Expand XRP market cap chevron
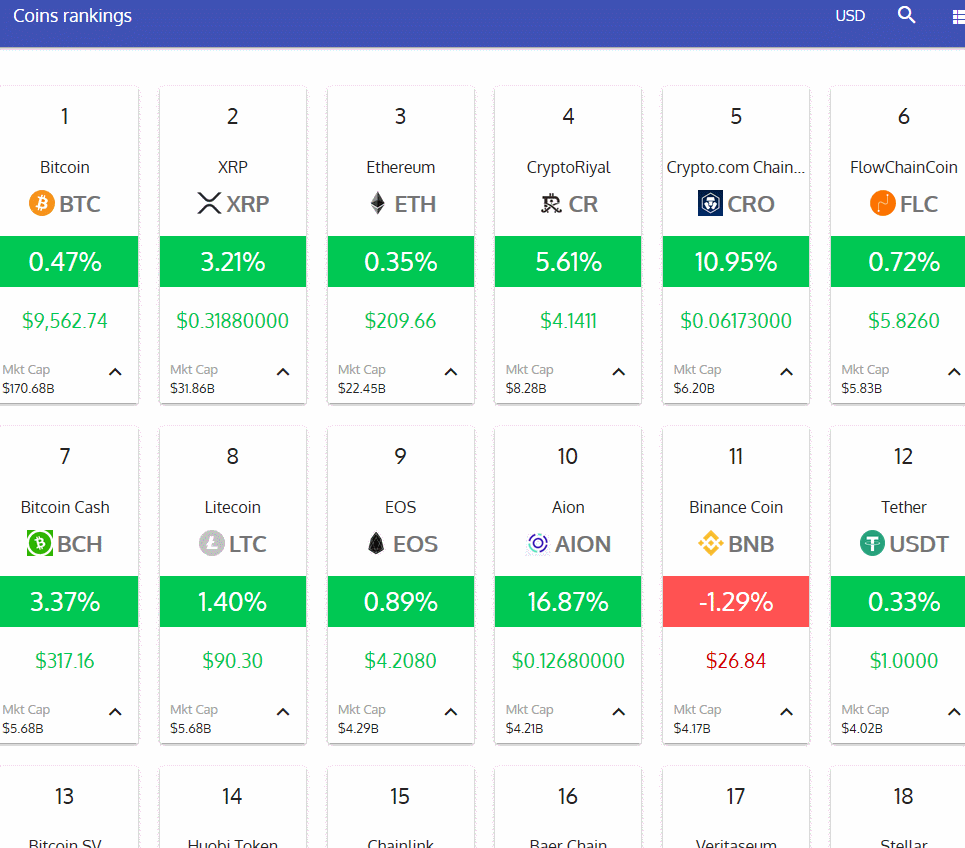The image size is (965, 848). pyautogui.click(x=283, y=372)
